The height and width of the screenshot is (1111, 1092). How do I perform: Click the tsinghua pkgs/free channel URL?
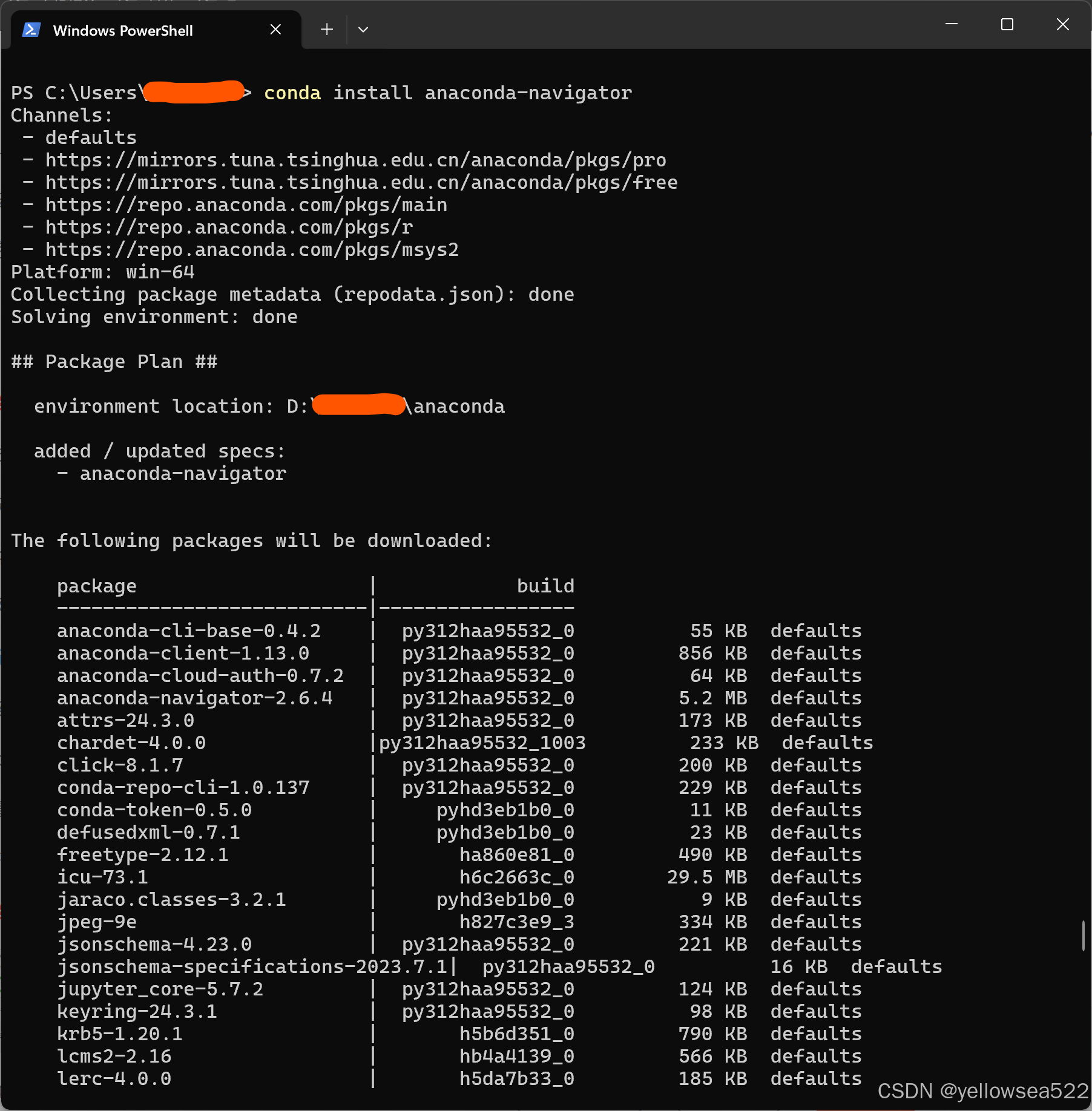pos(361,183)
